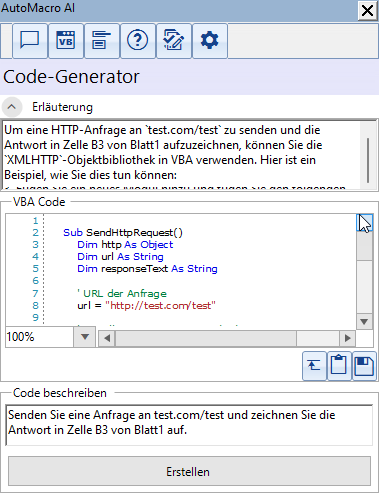This screenshot has width=379, height=494.
Task: Open the VB code generator icon
Action: [66, 41]
